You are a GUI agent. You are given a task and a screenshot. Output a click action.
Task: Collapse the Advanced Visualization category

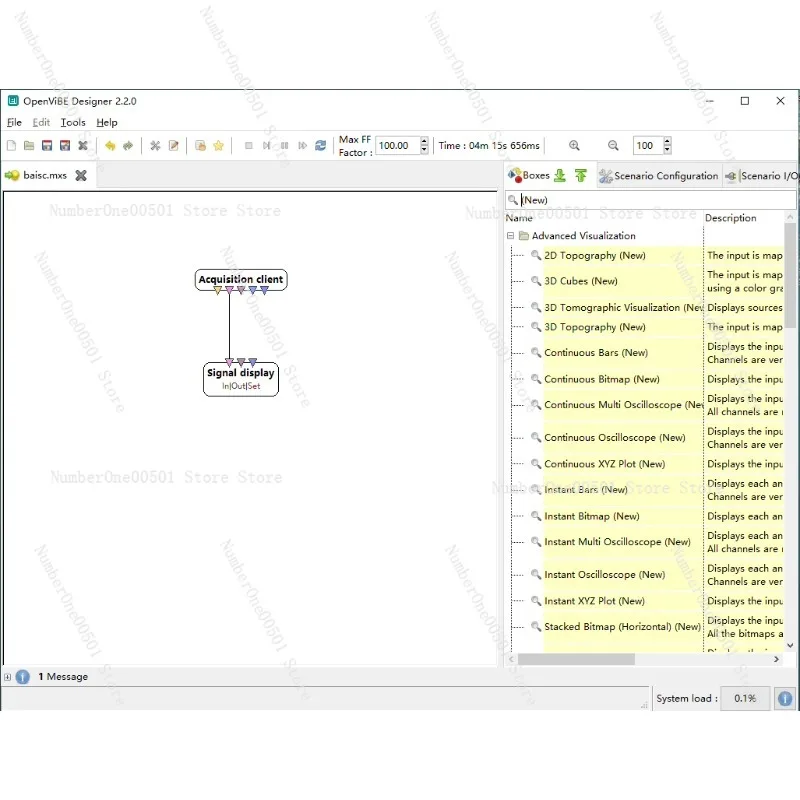click(510, 236)
